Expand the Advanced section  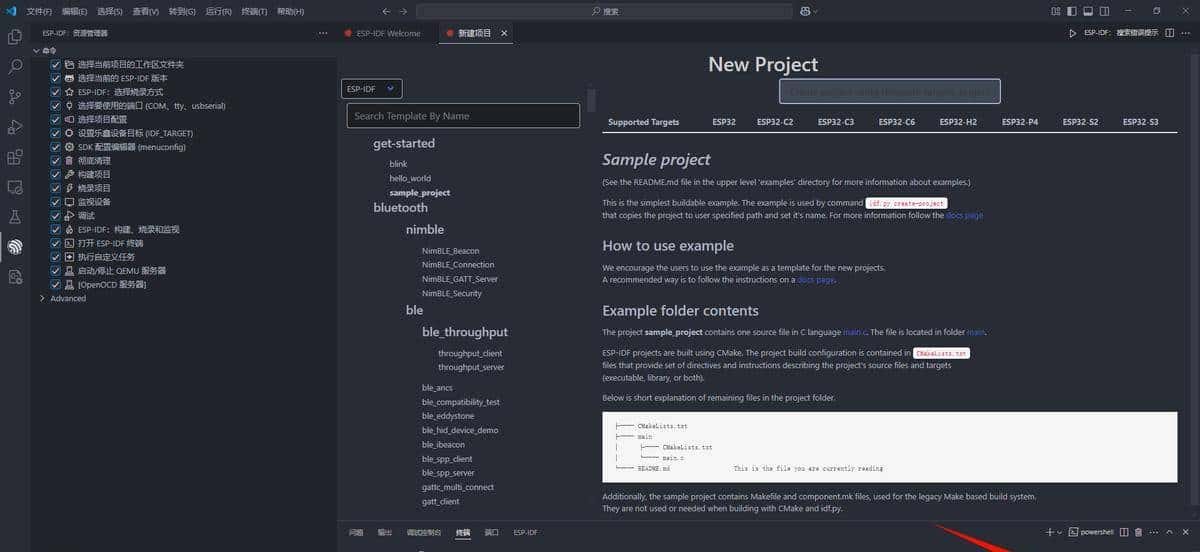coord(42,298)
